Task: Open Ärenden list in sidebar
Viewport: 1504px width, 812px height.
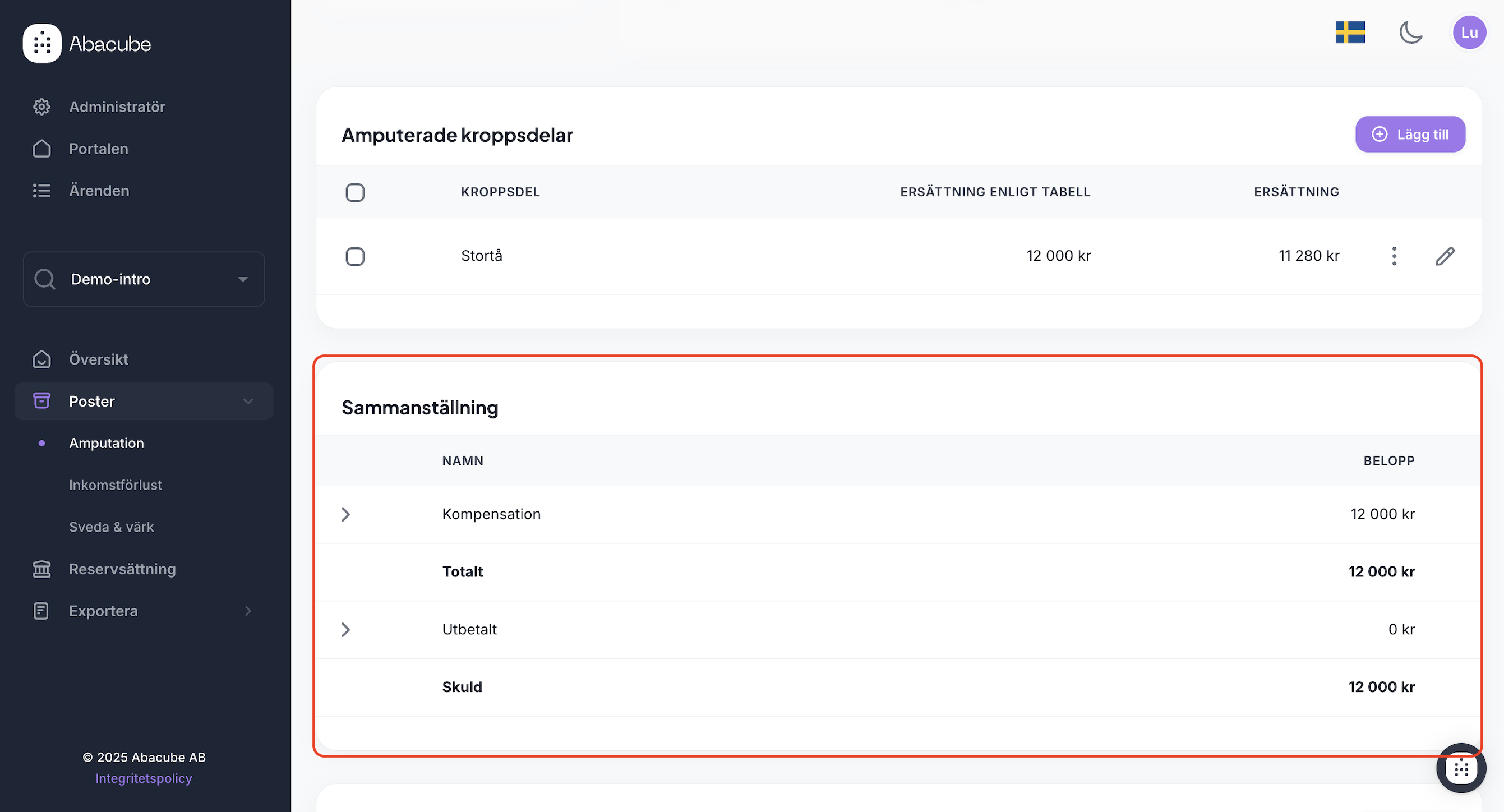Action: tap(99, 191)
